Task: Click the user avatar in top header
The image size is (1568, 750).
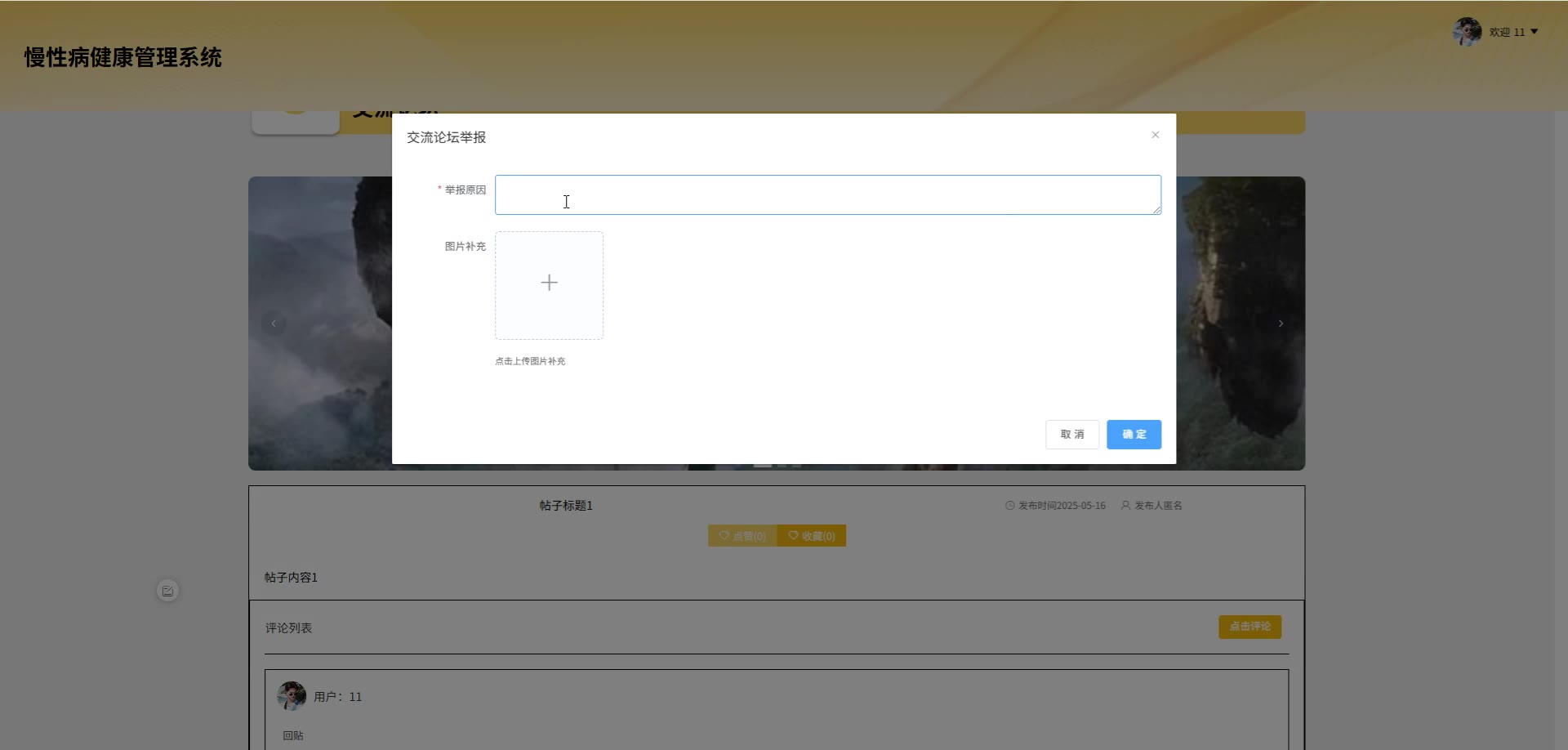Action: point(1467,32)
